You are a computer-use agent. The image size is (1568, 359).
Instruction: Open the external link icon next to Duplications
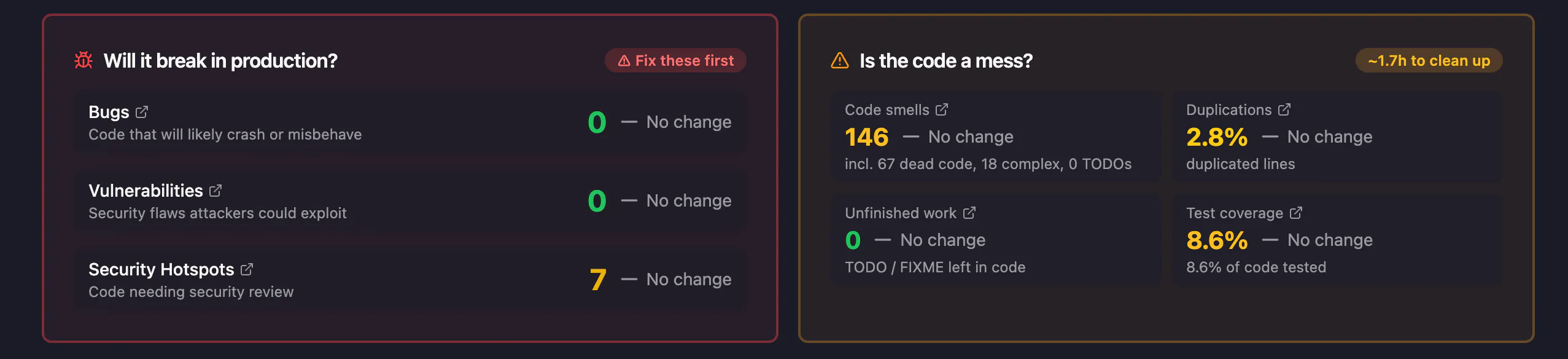(x=1284, y=109)
